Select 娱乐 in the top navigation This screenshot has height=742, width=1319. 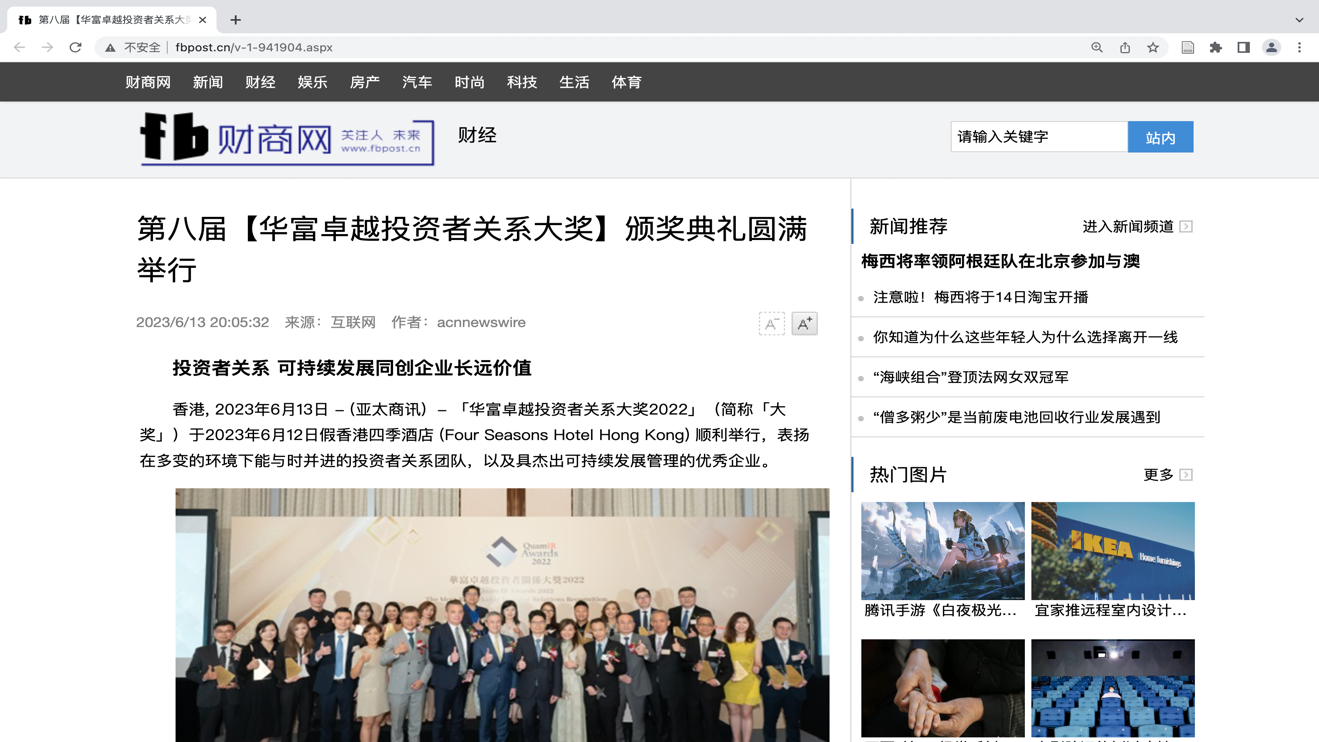point(312,82)
